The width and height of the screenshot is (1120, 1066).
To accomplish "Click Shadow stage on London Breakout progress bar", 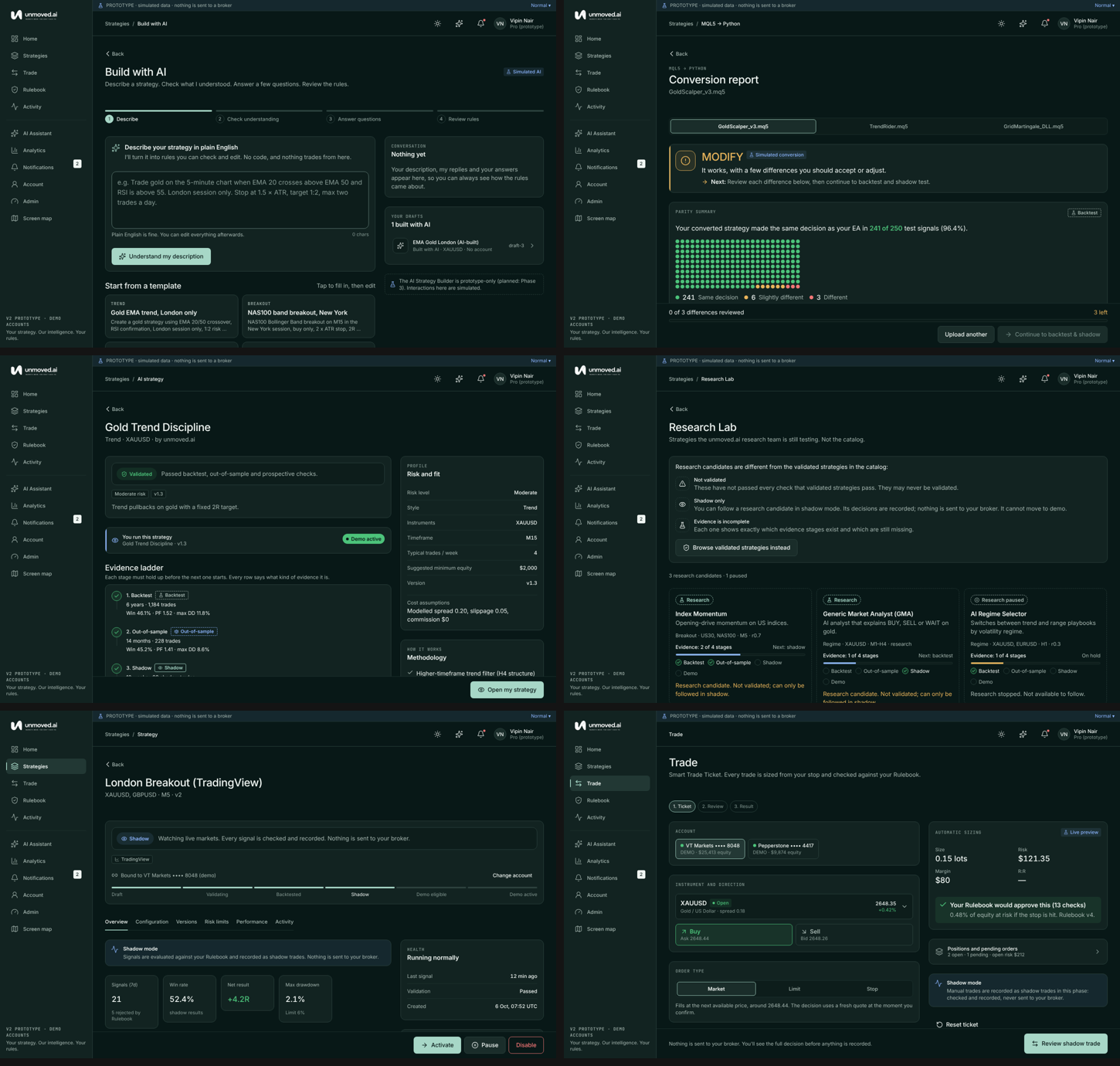I will point(360,891).
